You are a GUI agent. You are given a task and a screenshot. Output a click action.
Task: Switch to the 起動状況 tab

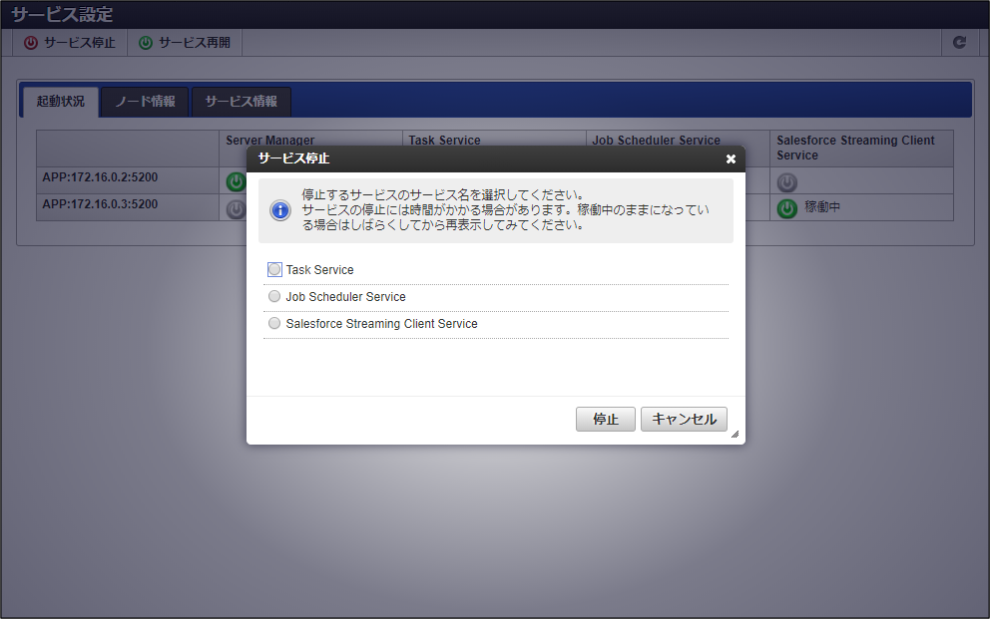61,102
